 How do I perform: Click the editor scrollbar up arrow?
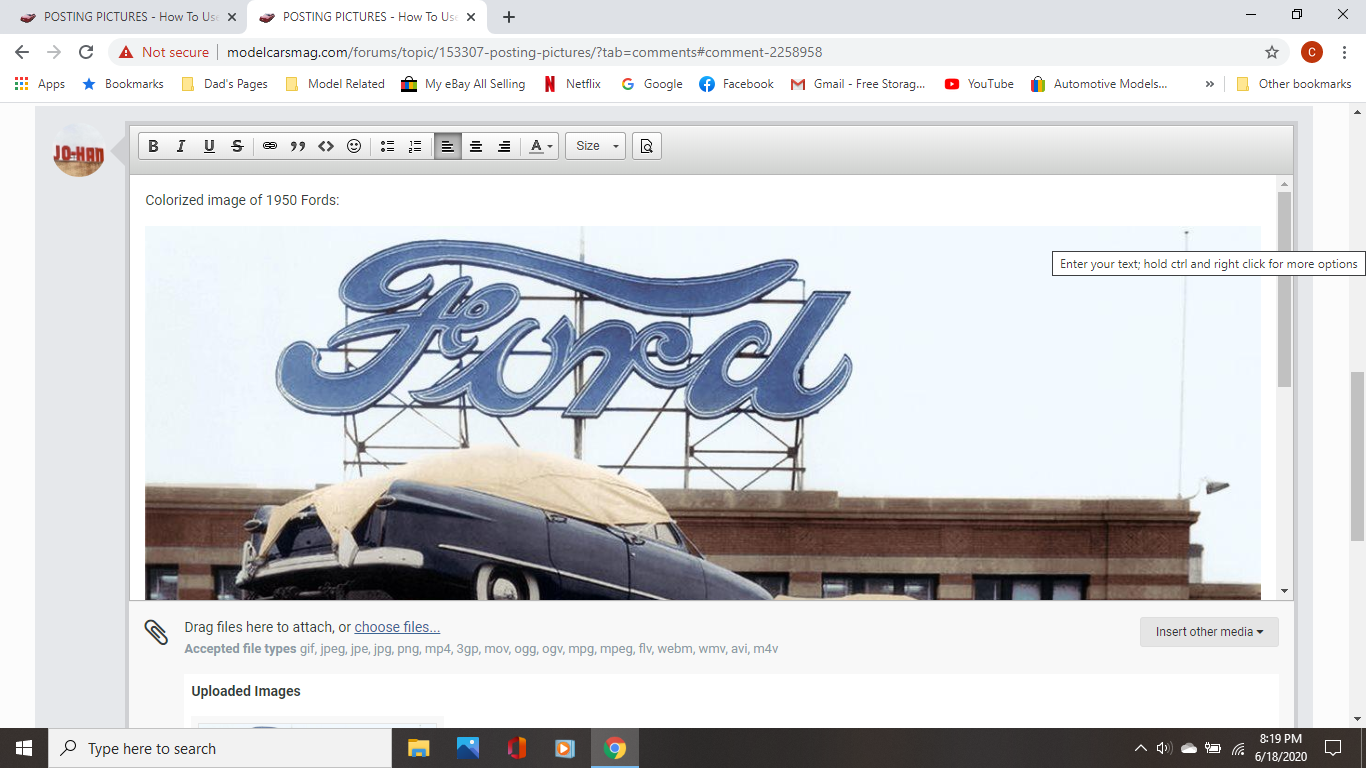pyautogui.click(x=1285, y=184)
